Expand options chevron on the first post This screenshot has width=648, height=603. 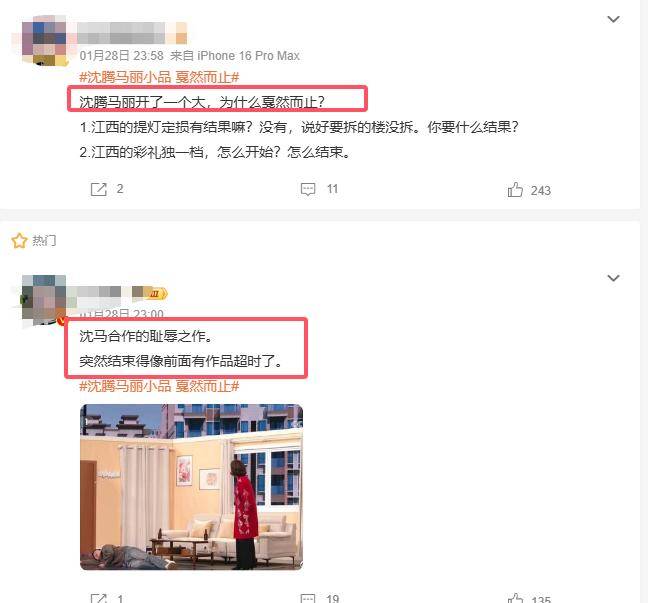point(613,19)
